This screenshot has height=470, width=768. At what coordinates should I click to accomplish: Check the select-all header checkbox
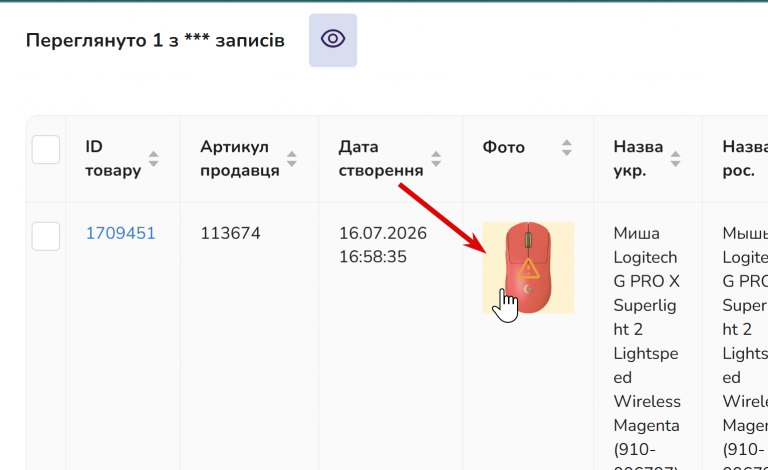coord(46,149)
